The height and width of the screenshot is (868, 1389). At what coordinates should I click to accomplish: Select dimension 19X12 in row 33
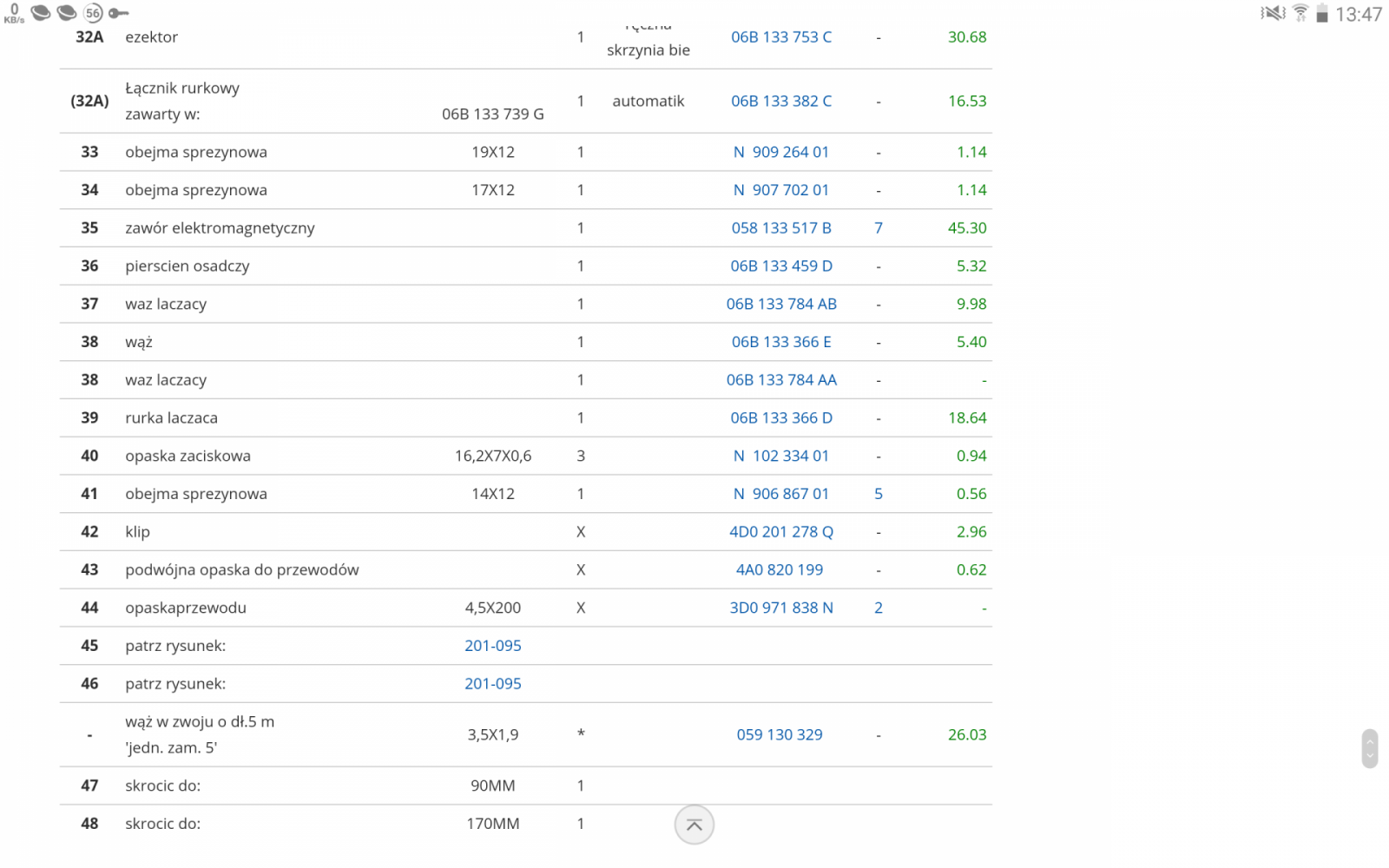click(x=493, y=152)
